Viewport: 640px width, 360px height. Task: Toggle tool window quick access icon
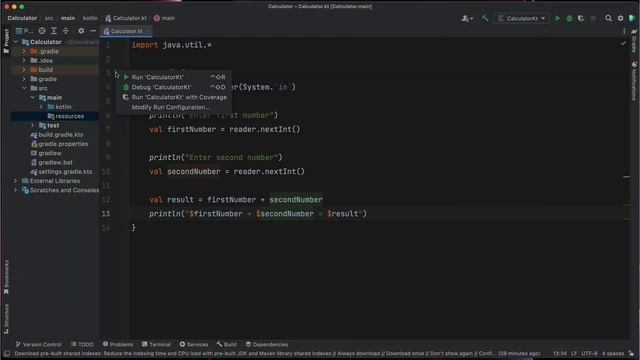click(7, 353)
